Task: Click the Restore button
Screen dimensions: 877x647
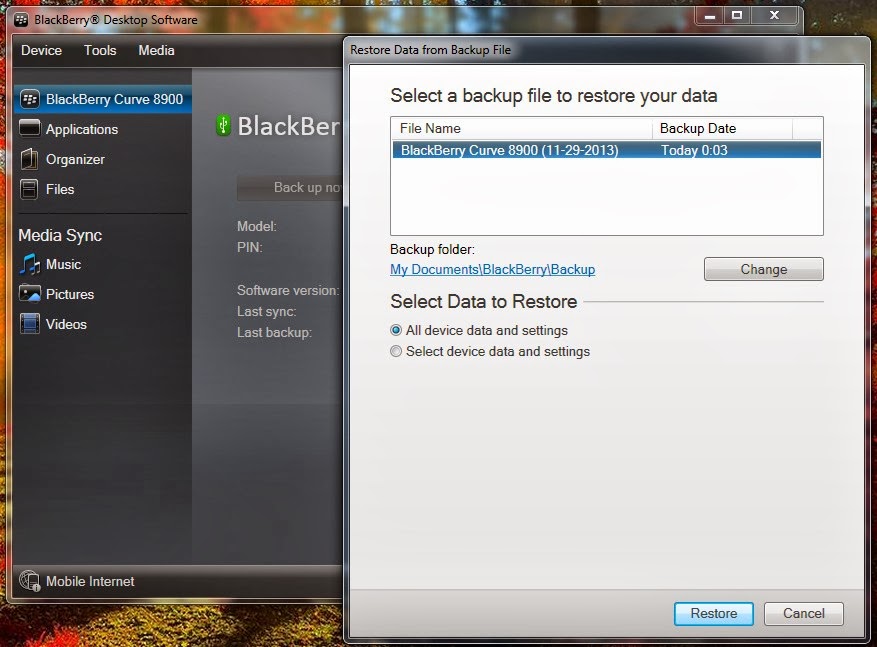Action: [x=714, y=613]
